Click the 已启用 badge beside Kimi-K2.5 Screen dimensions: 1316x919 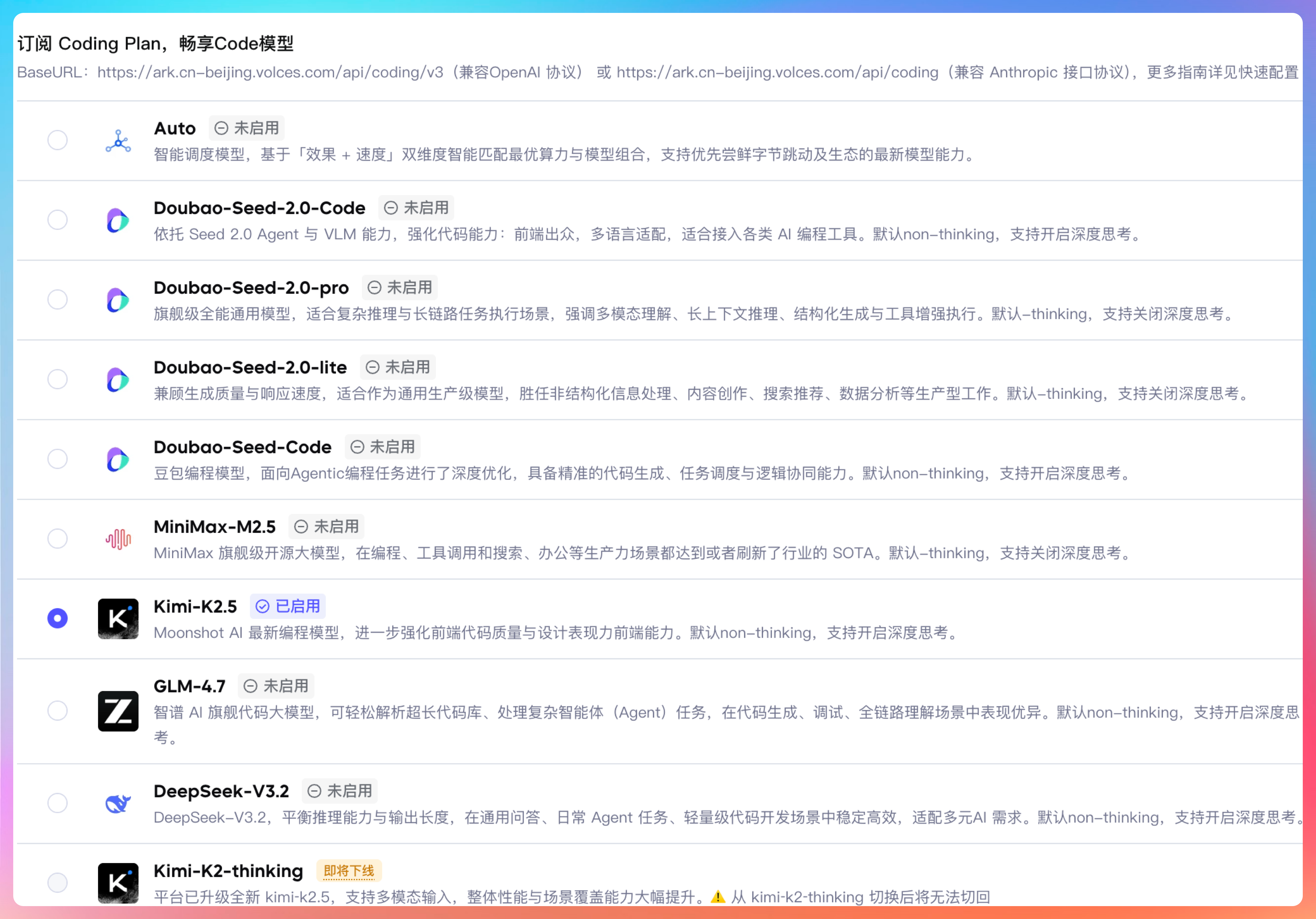pyautogui.click(x=288, y=606)
